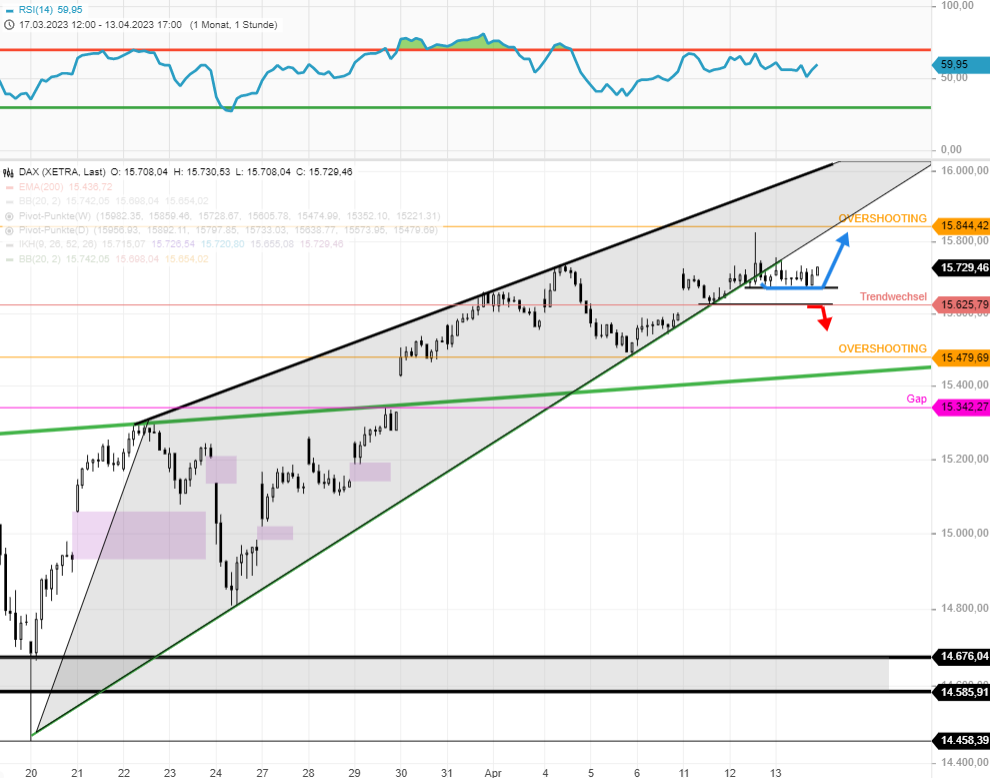Select the black 14.458,39 price tag

tap(960, 740)
